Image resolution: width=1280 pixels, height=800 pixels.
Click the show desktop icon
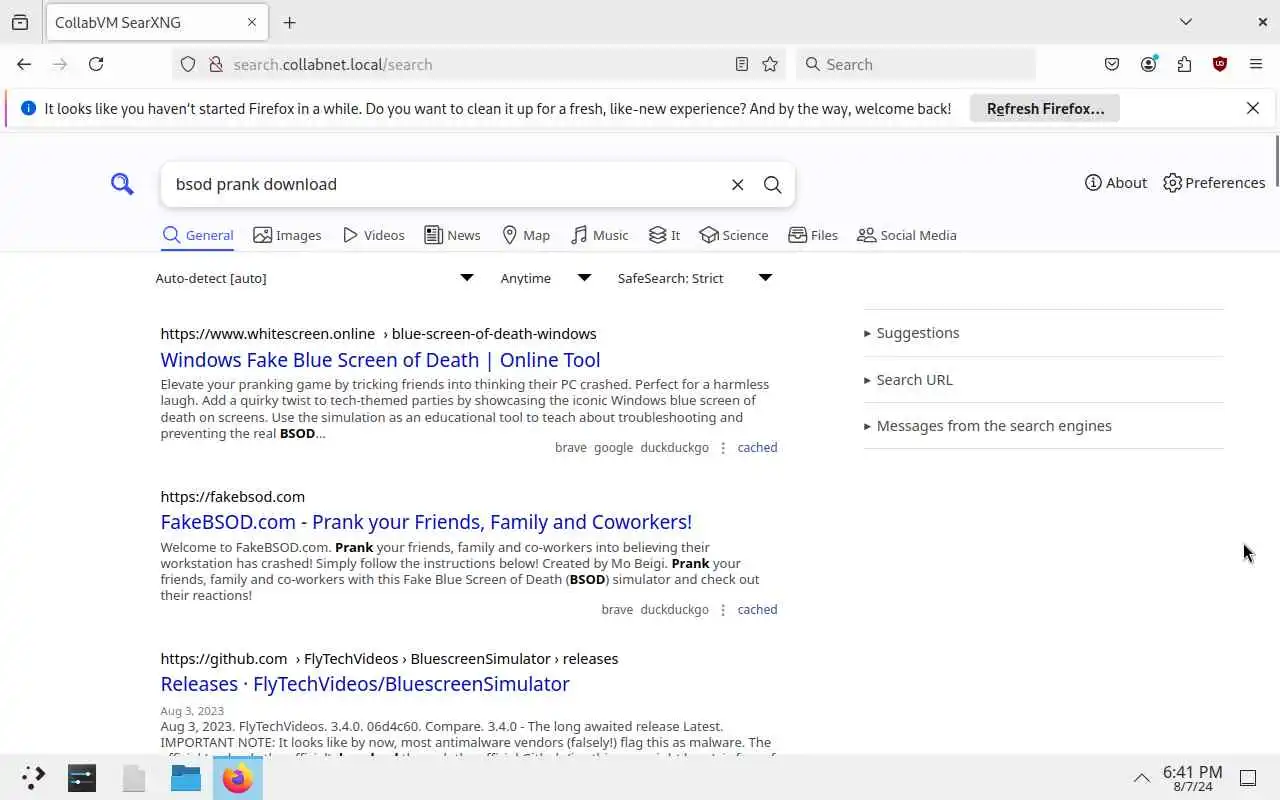click(1248, 778)
